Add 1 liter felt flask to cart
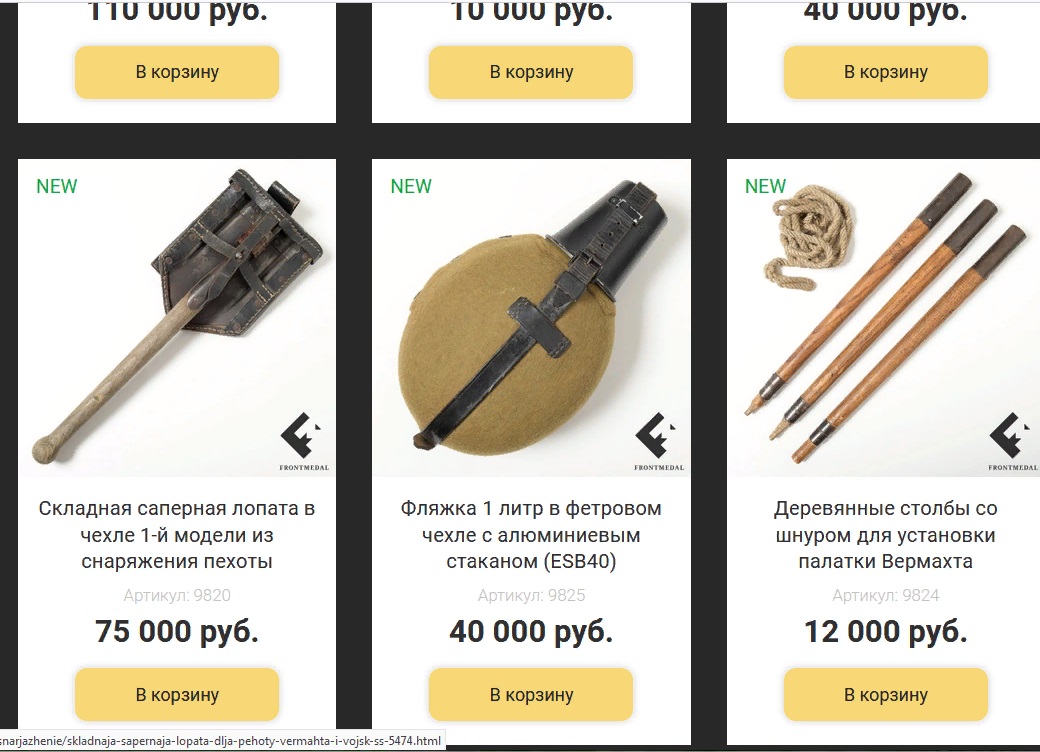1040x752 pixels. (531, 694)
